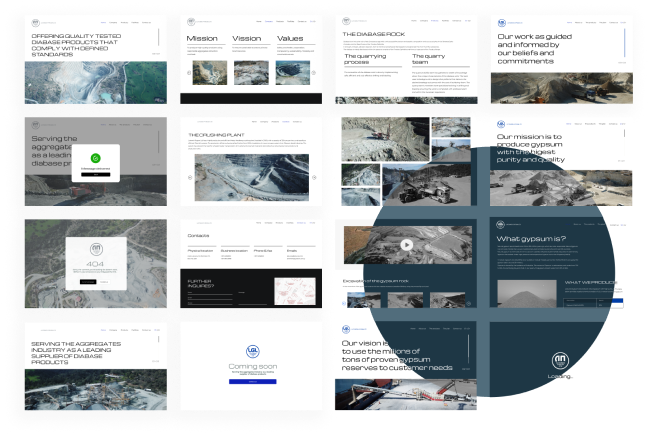The width and height of the screenshot is (649, 436).
Task: Click the left carousel arrow on the Mission page
Action: click(189, 73)
